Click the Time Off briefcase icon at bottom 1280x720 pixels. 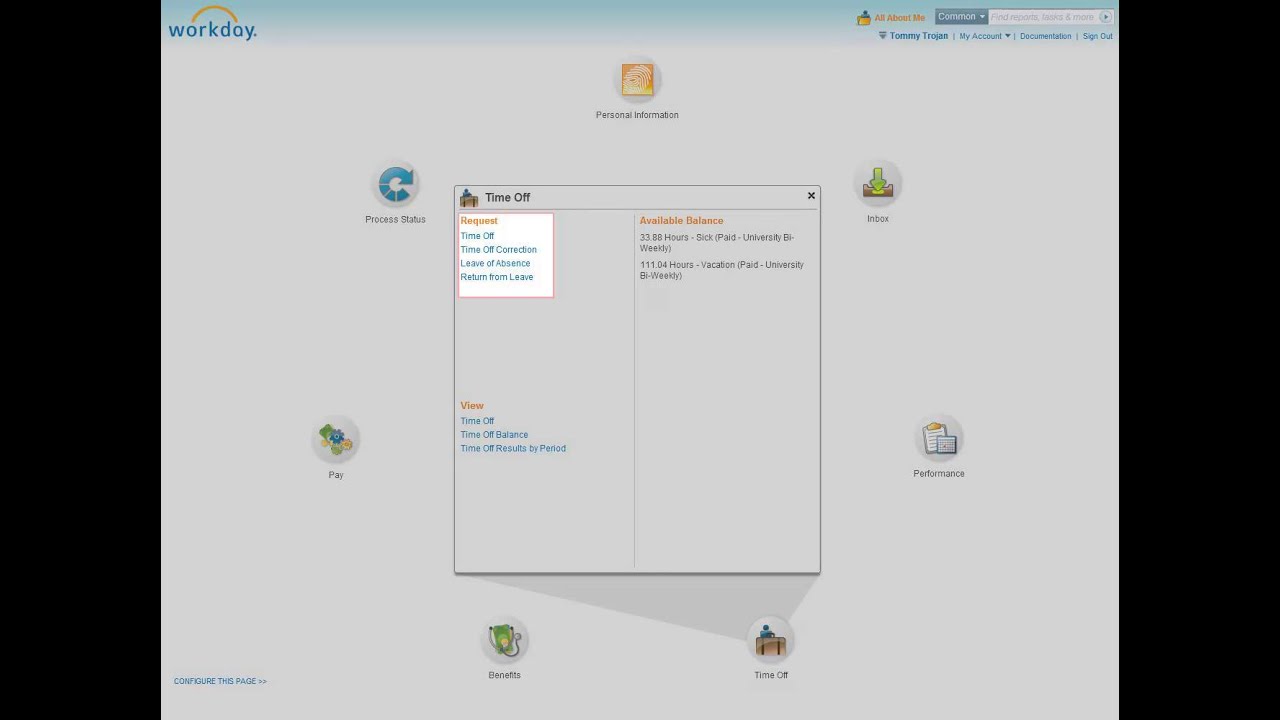coord(771,640)
